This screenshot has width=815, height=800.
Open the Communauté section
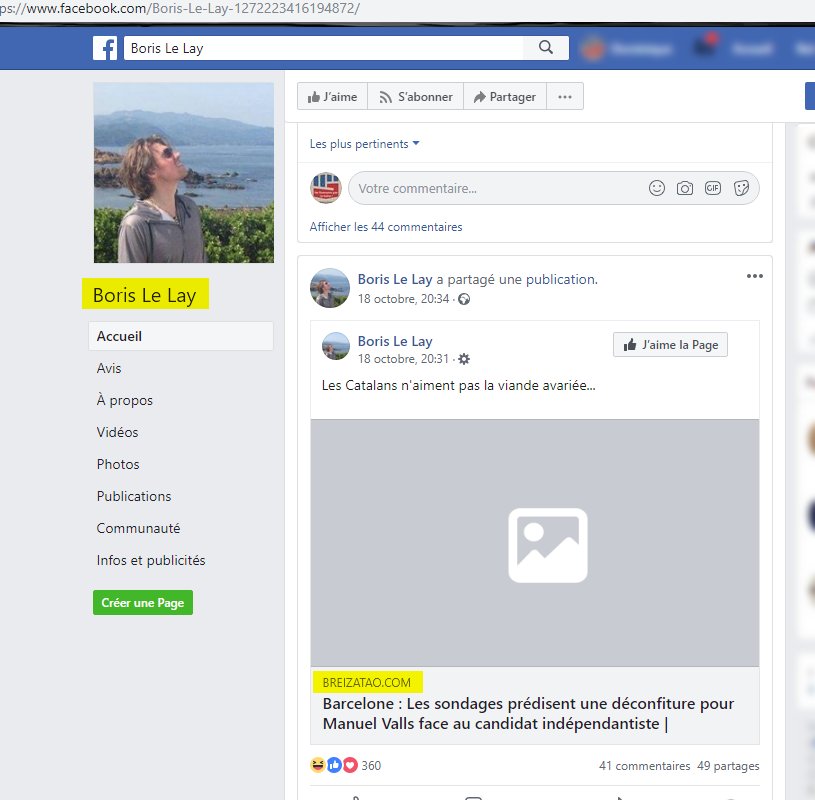(138, 528)
